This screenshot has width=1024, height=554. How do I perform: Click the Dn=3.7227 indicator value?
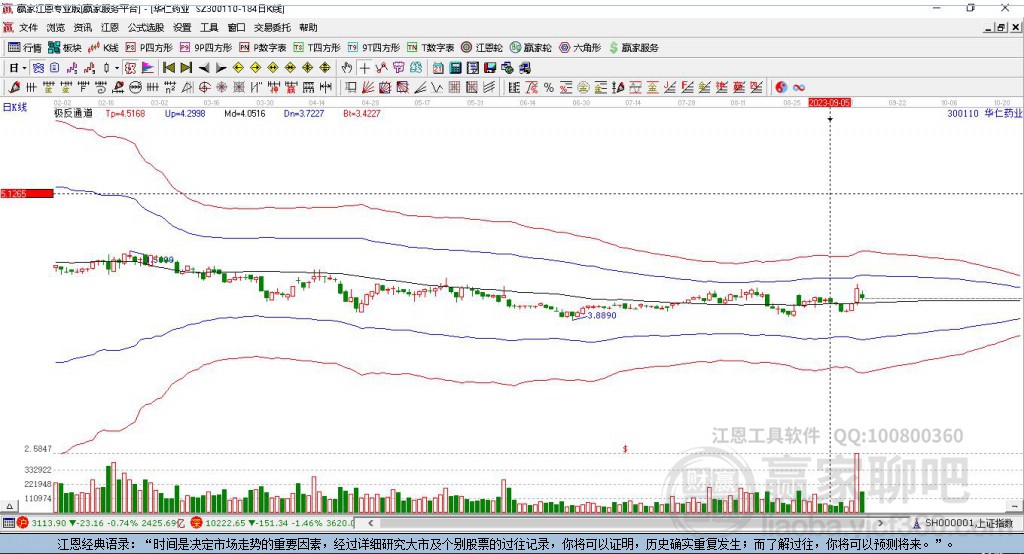coord(304,114)
